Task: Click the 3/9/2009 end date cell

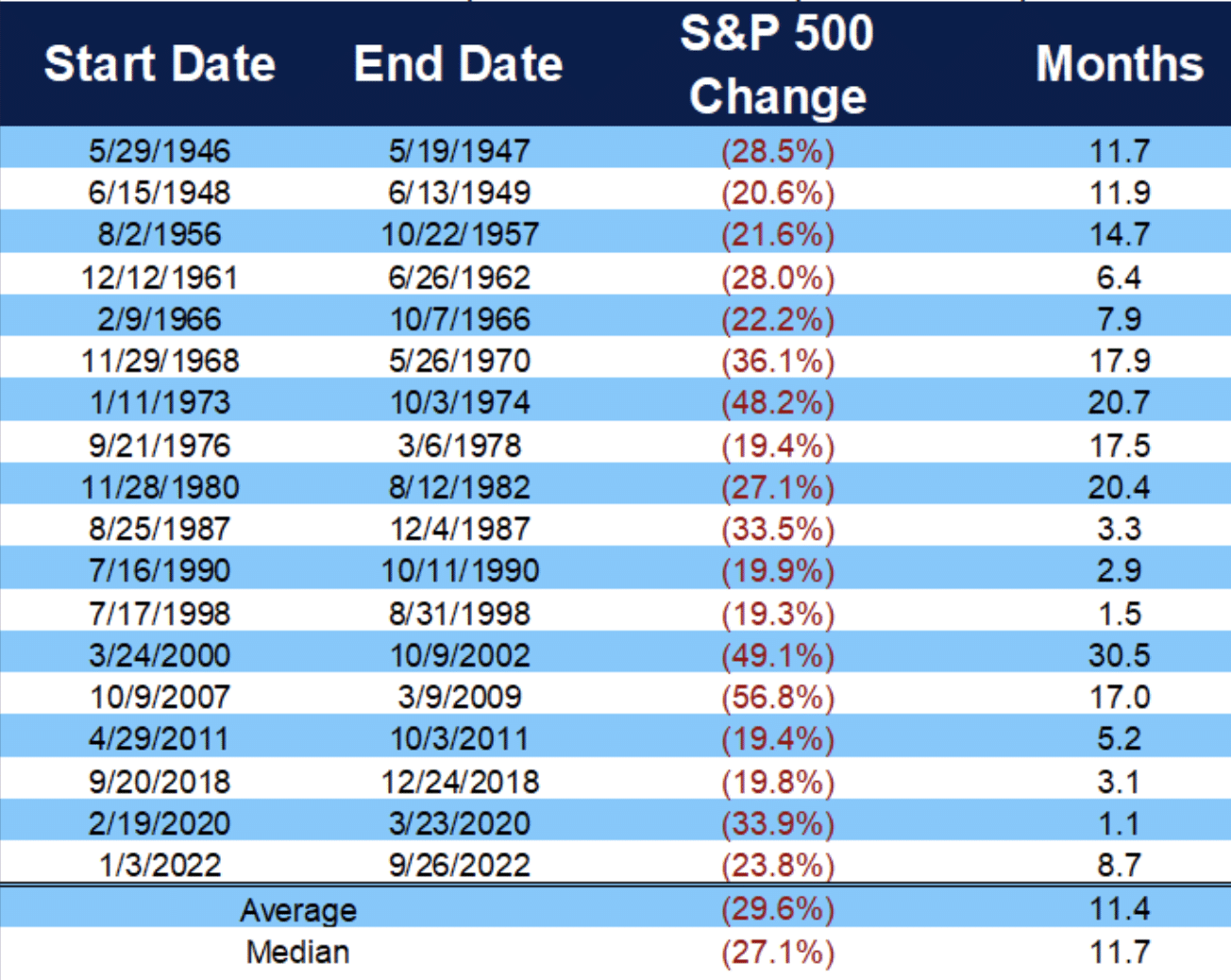Action: pyautogui.click(x=460, y=697)
